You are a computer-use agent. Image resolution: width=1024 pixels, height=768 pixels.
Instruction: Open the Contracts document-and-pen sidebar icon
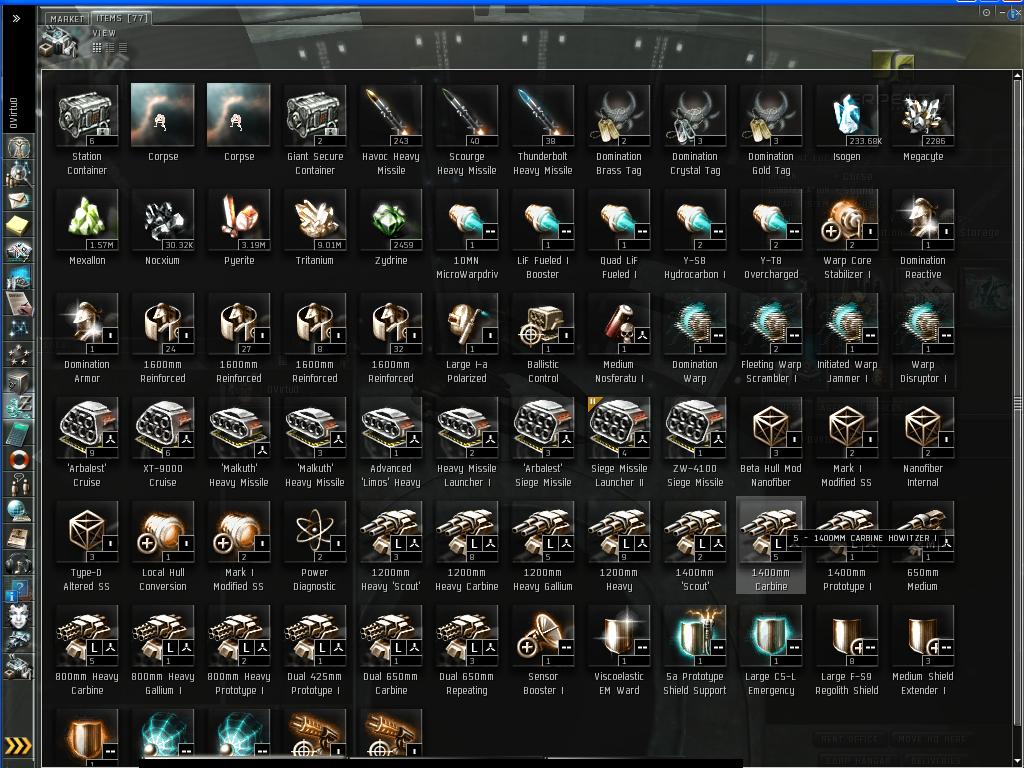[x=18, y=303]
